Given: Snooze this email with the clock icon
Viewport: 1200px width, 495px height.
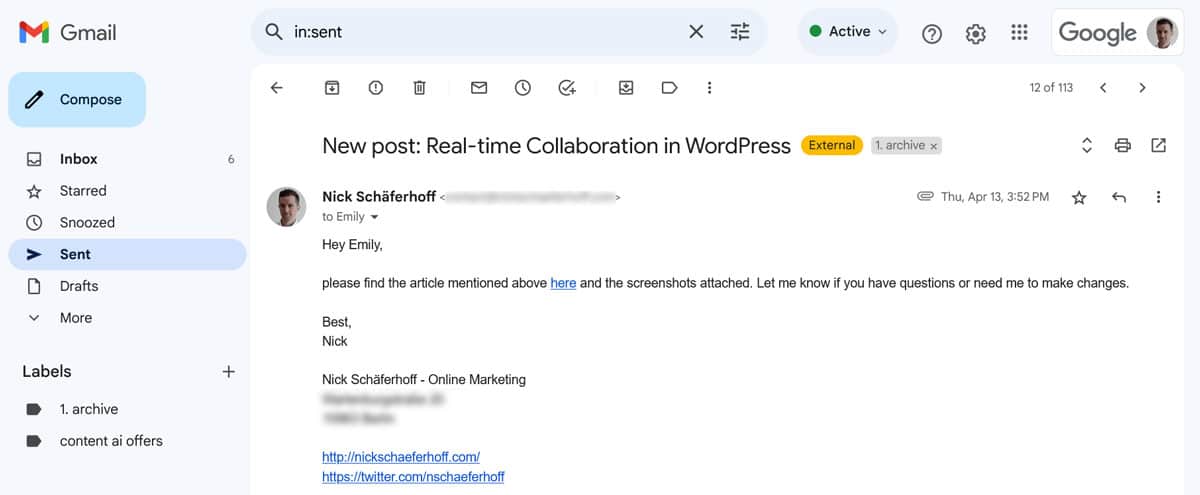Looking at the screenshot, I should pyautogui.click(x=523, y=88).
